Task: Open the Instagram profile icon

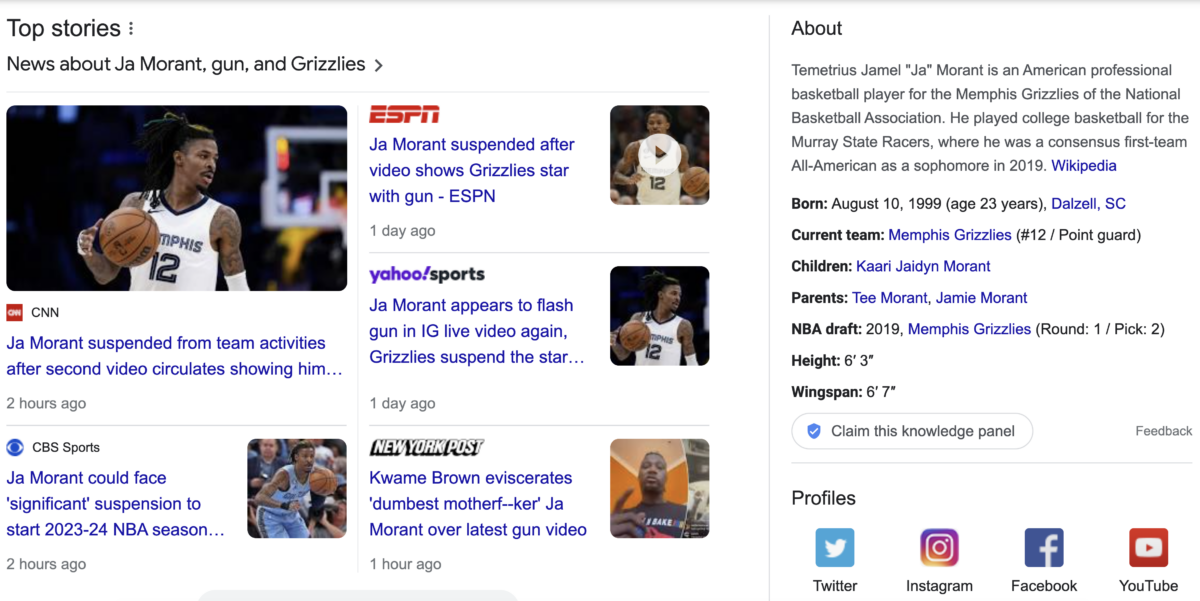Action: tap(939, 548)
